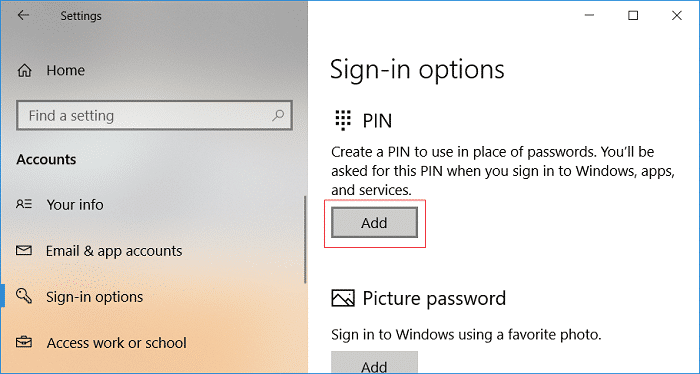The image size is (700, 374).
Task: Click the Your info person icon
Action: (x=24, y=204)
